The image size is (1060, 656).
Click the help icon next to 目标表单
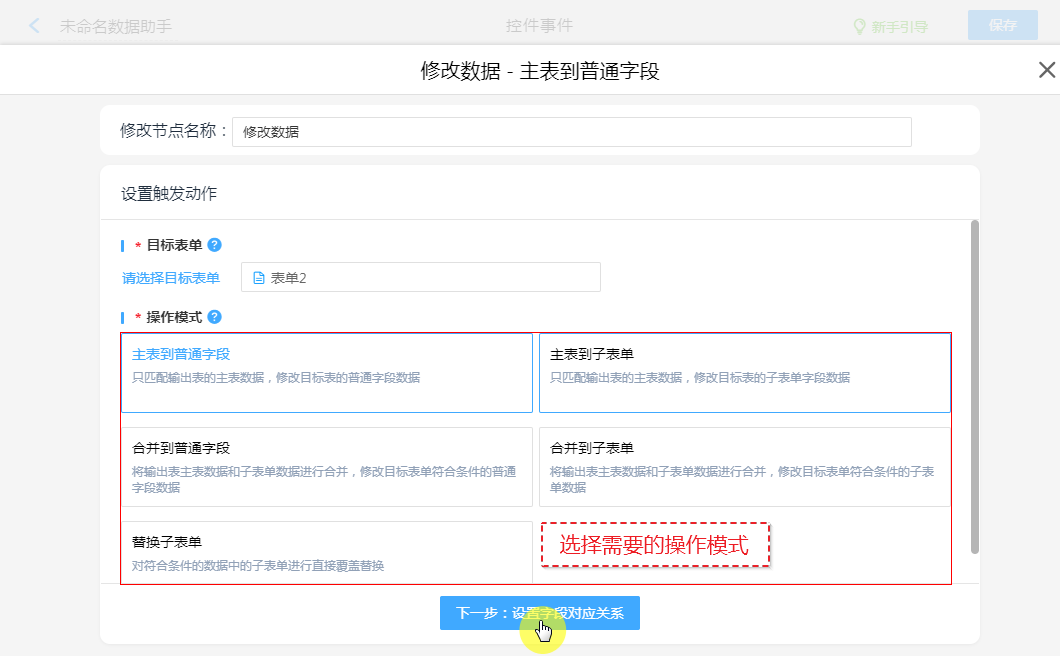(214, 245)
